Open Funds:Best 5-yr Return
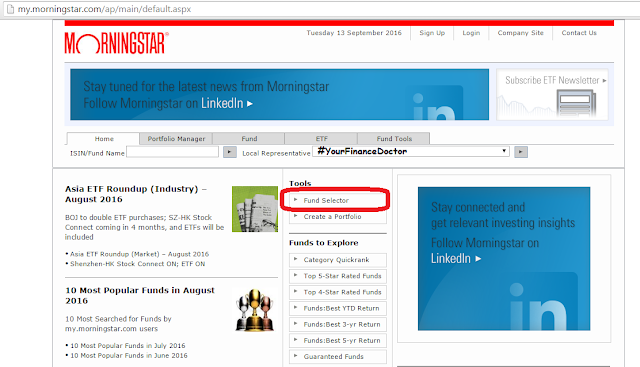The image size is (640, 367). [x=338, y=341]
